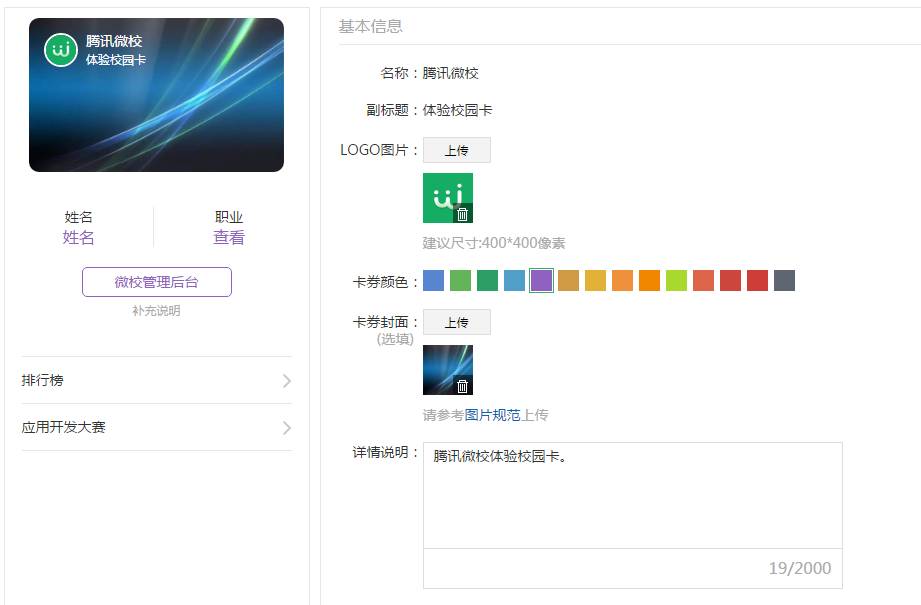921x605 pixels.
Task: Select the light green card color swatch
Action: coord(460,281)
